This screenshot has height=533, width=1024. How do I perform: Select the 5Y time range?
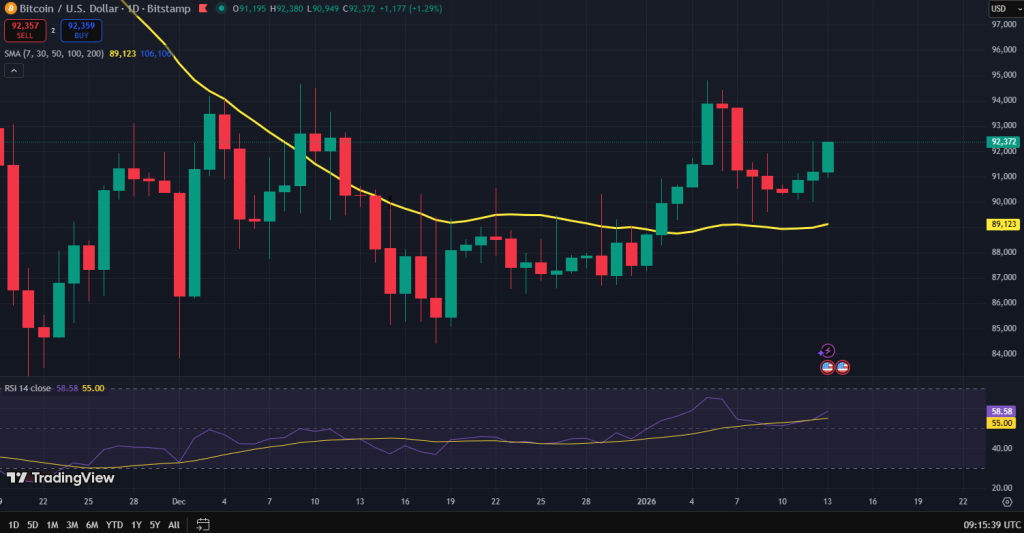[x=155, y=525]
